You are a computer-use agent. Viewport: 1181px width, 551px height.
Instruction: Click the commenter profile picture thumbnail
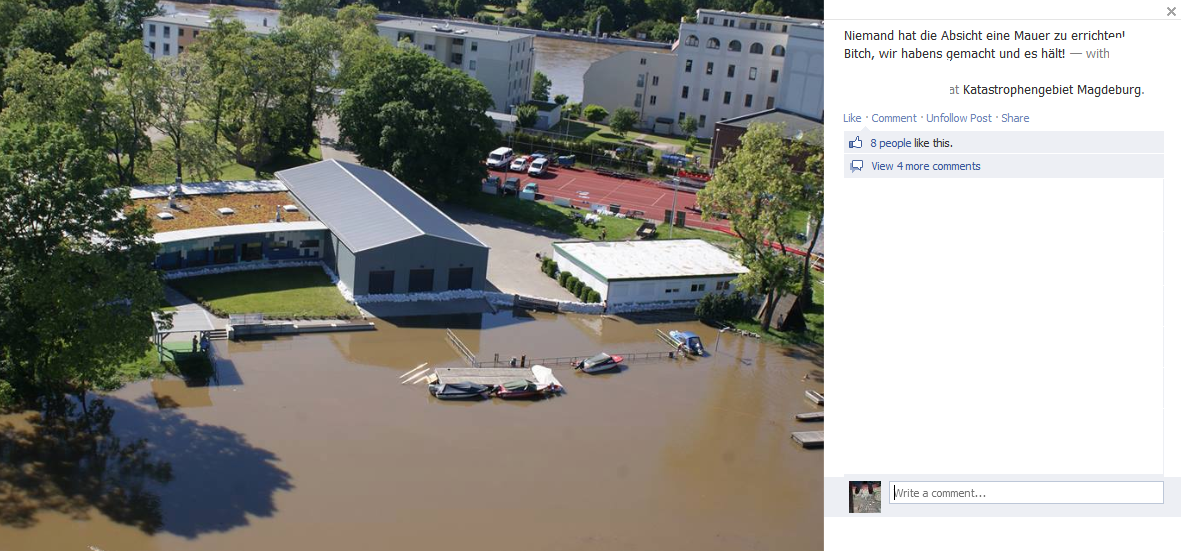coord(865,497)
